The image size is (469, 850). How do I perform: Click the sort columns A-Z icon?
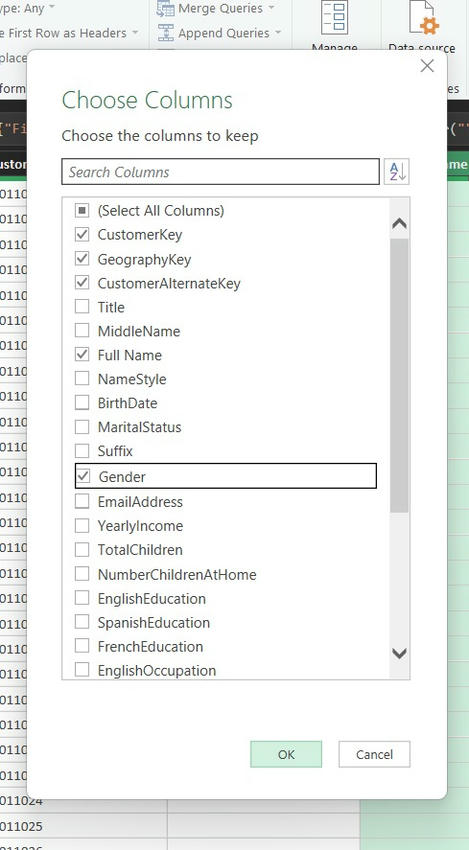396,172
